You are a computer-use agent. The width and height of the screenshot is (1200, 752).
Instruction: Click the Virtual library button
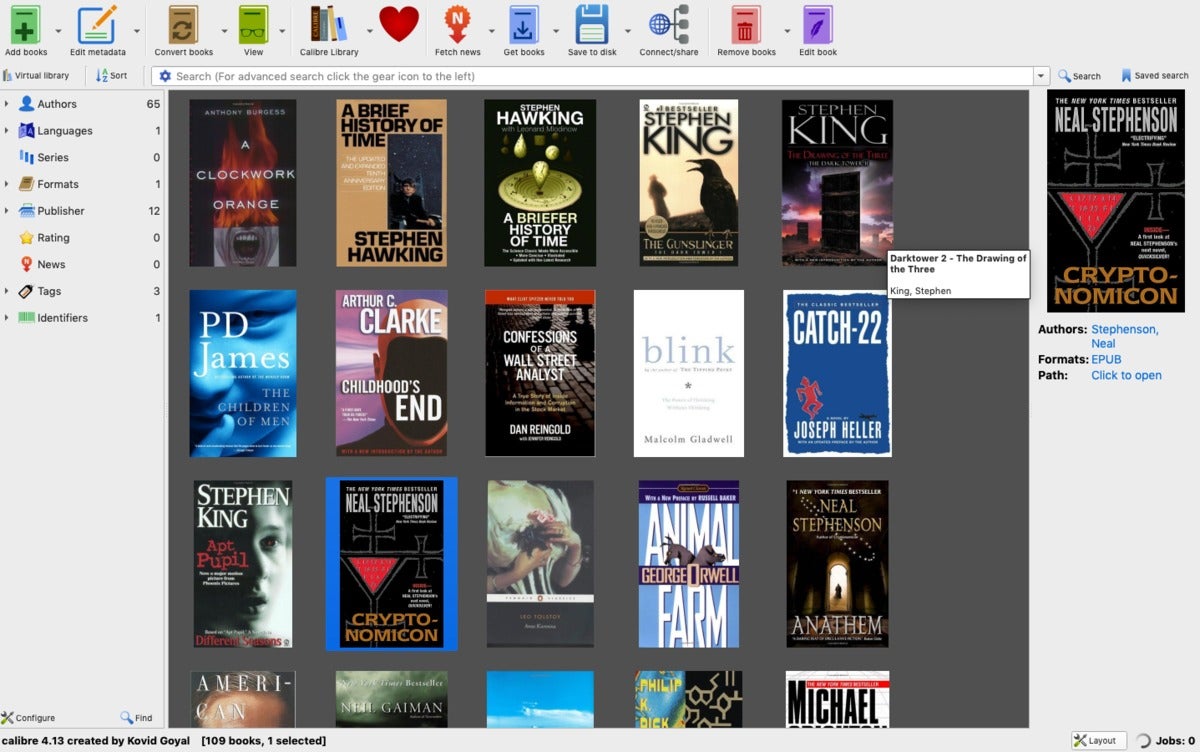[36, 76]
